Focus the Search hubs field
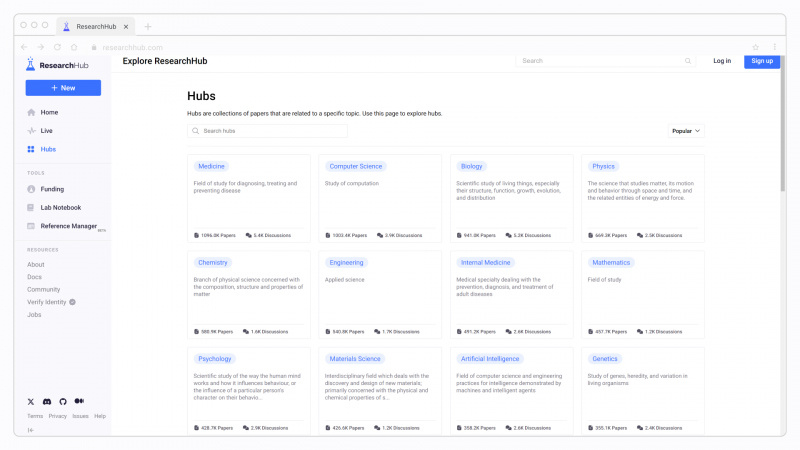Screen dimensions: 800x450 pyautogui.click(x=267, y=131)
